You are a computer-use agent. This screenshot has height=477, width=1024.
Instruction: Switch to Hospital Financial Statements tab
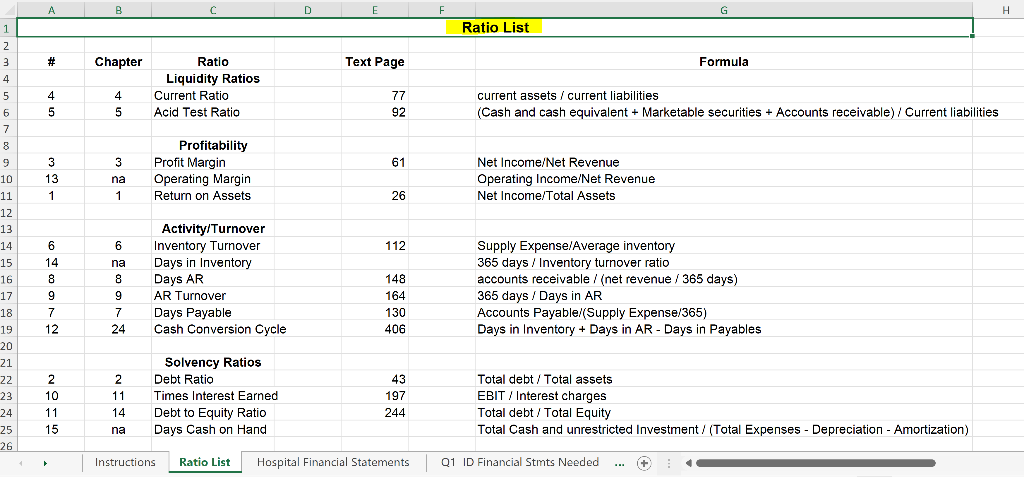pyautogui.click(x=333, y=462)
